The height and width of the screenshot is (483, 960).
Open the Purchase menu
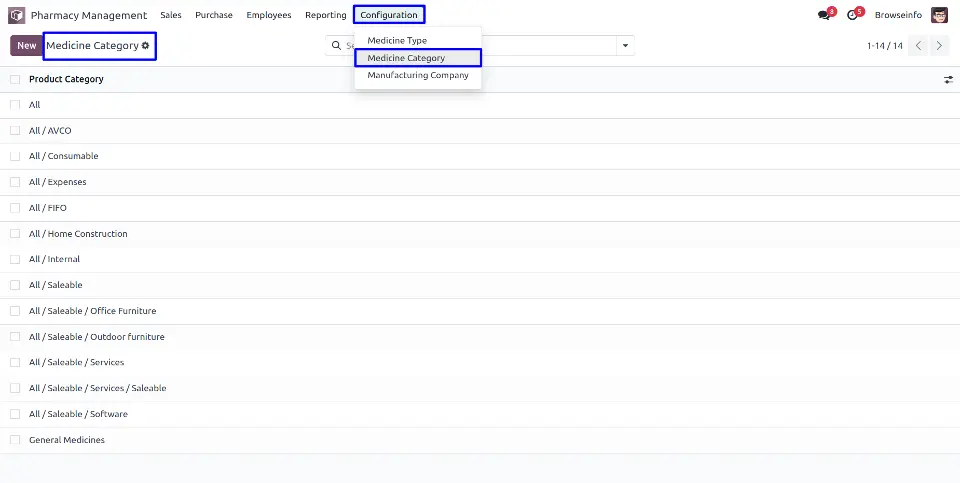tap(214, 15)
